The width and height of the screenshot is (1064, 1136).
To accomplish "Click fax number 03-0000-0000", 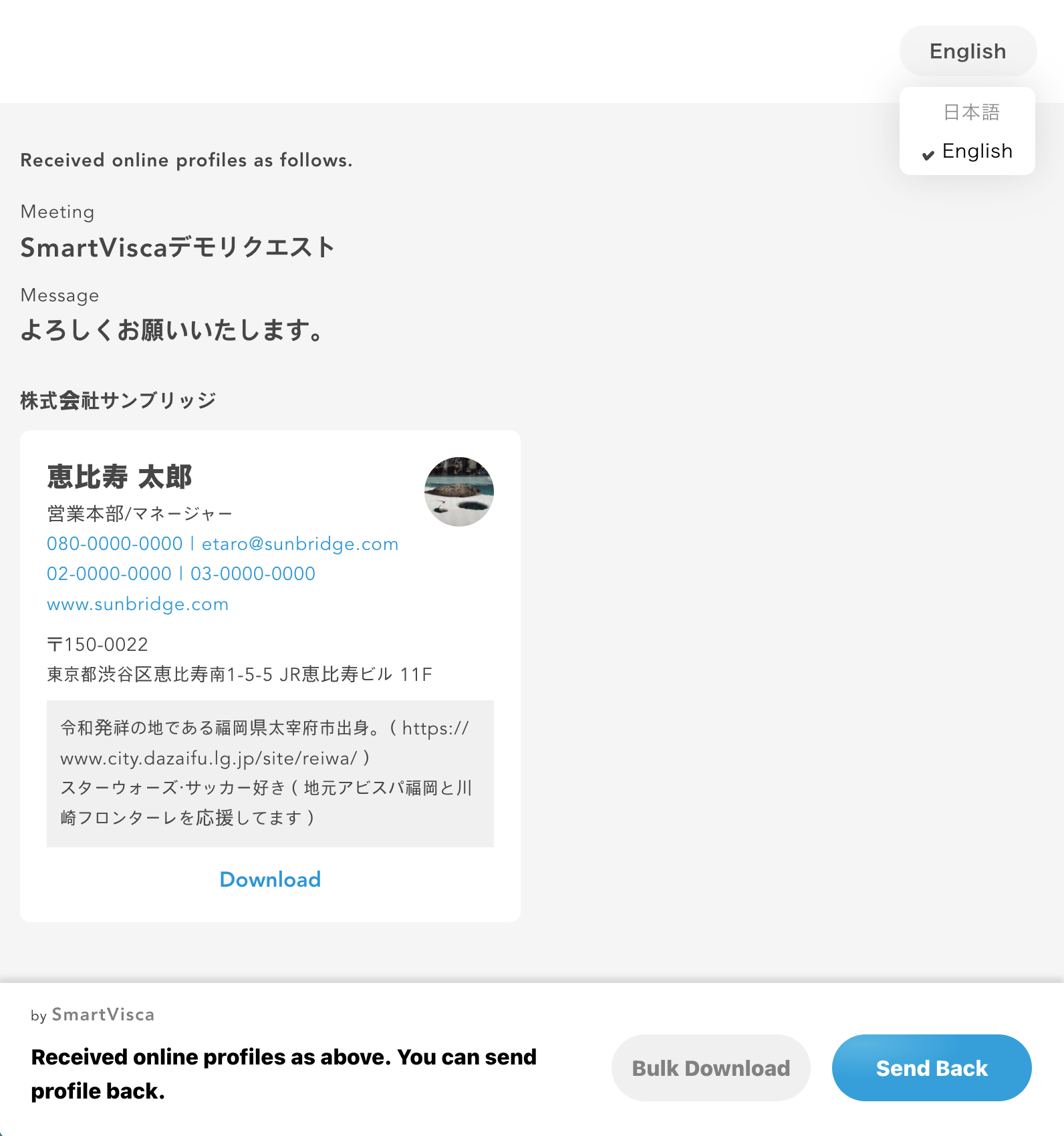I will click(x=253, y=574).
